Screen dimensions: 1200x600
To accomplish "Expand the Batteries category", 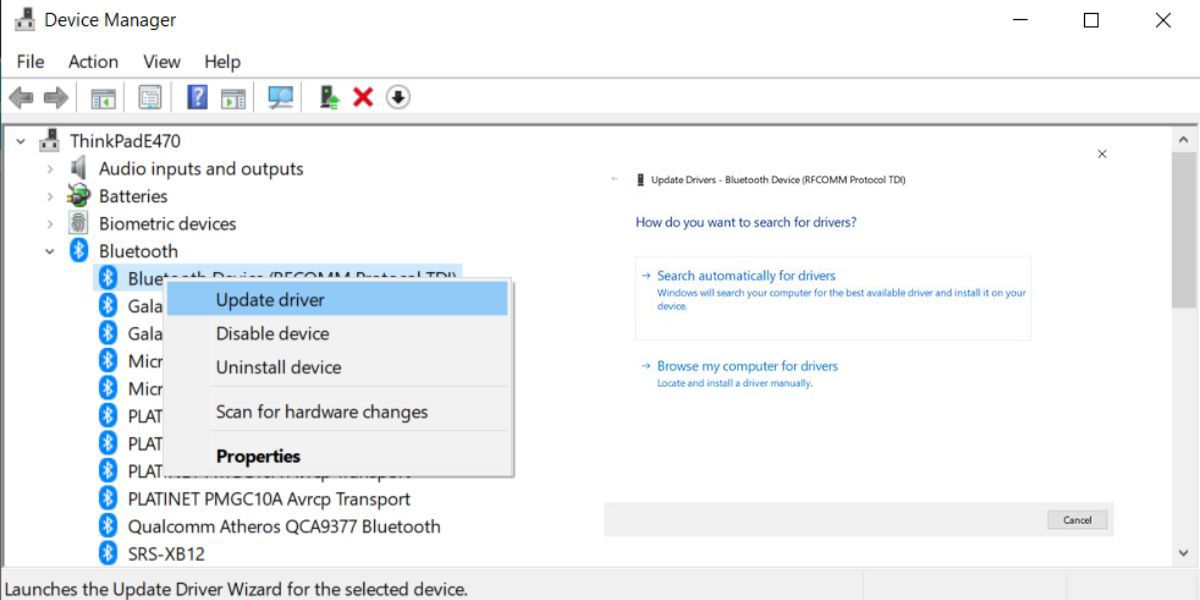I will 50,196.
